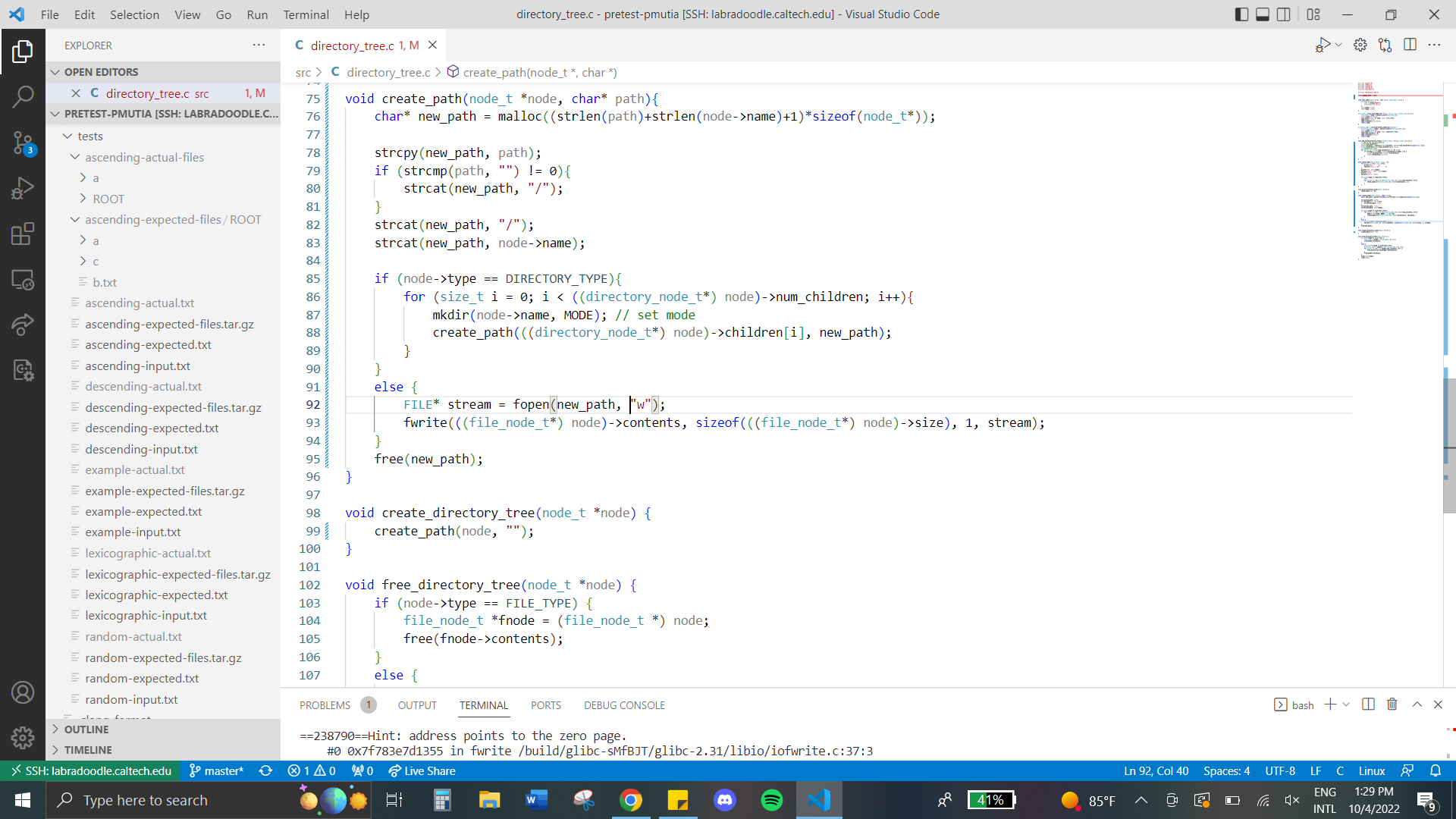Image resolution: width=1456 pixels, height=819 pixels.
Task: Open the Run and Debug view
Action: click(x=23, y=188)
